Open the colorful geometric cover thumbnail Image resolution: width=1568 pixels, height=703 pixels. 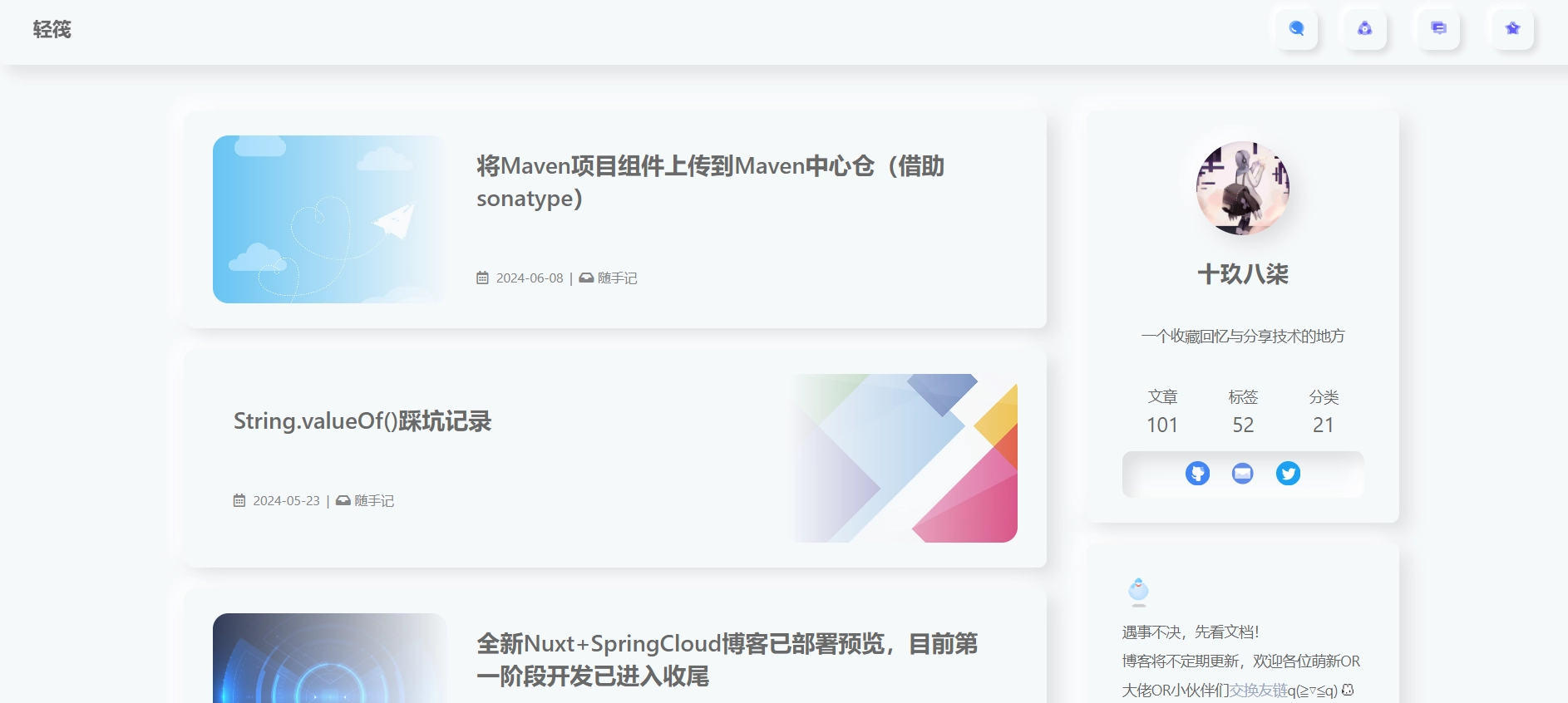click(904, 458)
